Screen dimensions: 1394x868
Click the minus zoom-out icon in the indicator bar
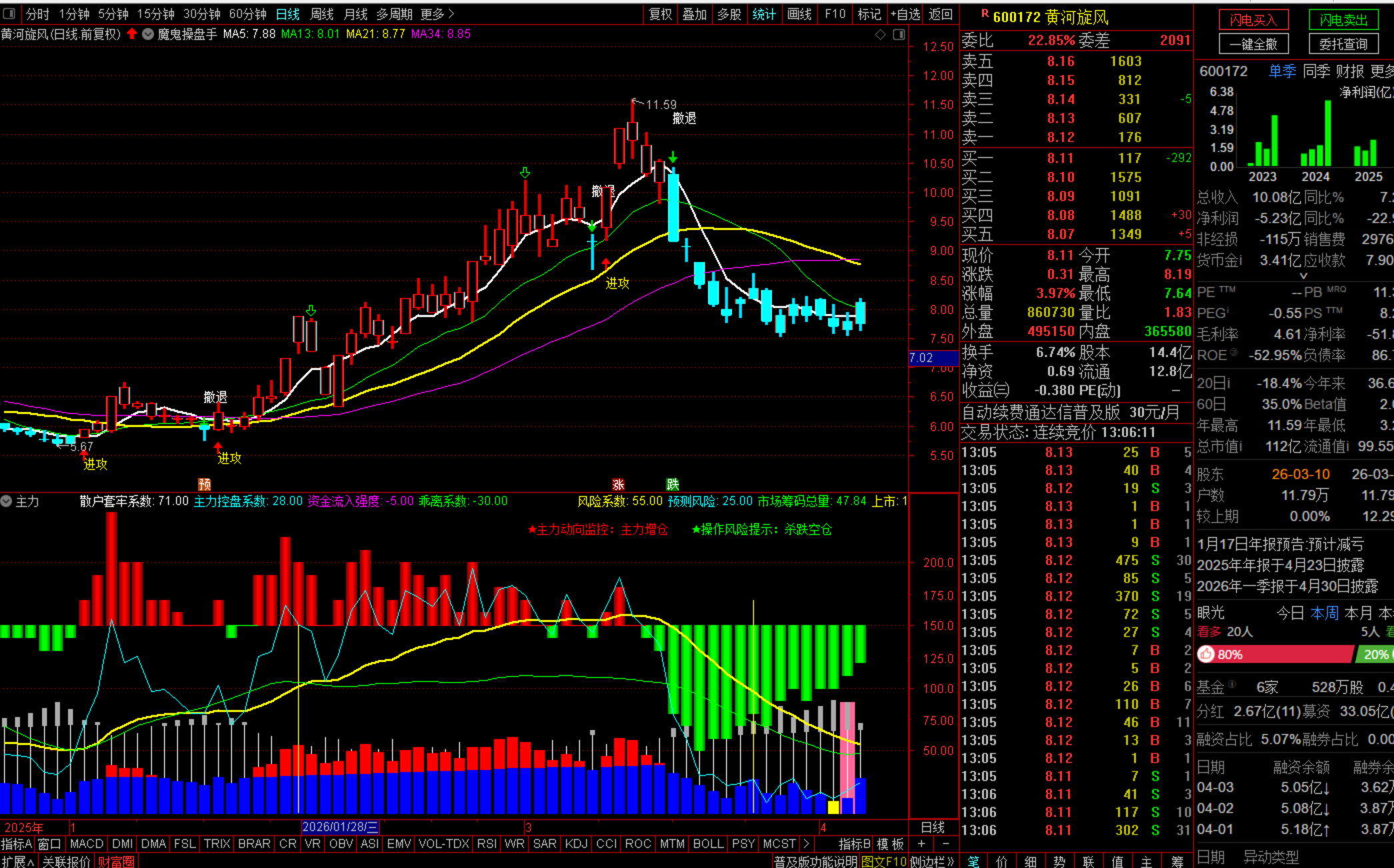[945, 844]
